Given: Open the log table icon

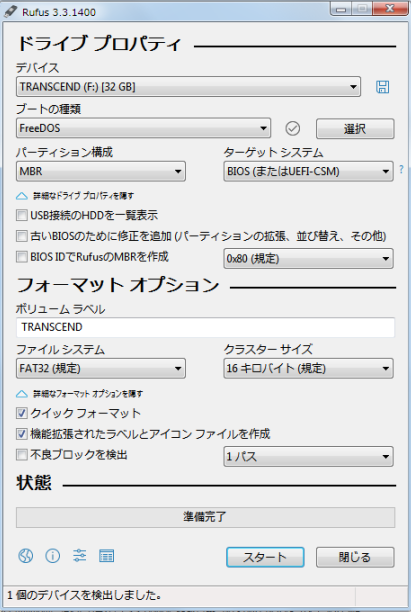Looking at the screenshot, I should coord(107,556).
